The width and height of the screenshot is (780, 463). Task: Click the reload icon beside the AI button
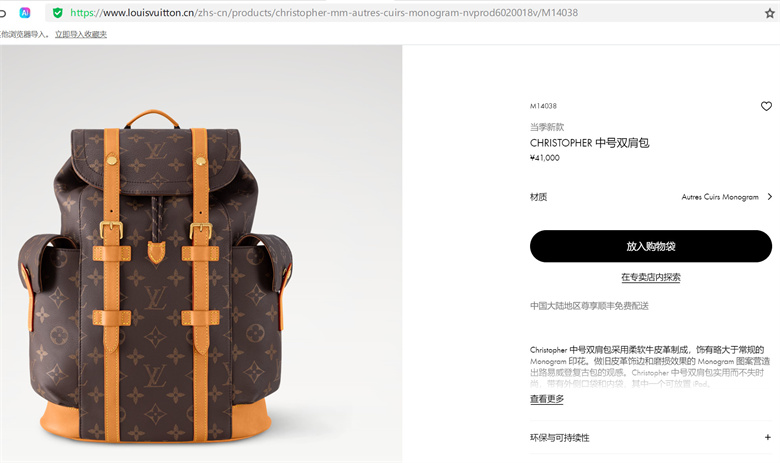(2, 13)
